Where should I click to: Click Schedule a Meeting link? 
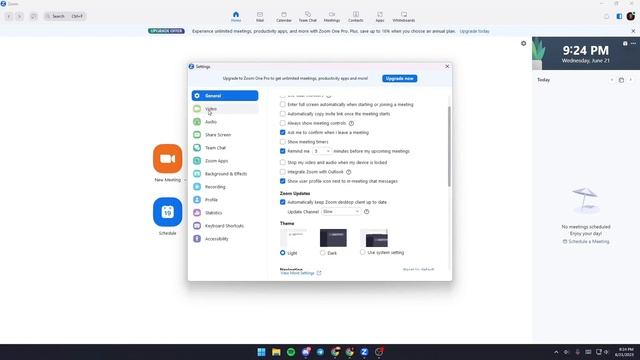pyautogui.click(x=586, y=242)
